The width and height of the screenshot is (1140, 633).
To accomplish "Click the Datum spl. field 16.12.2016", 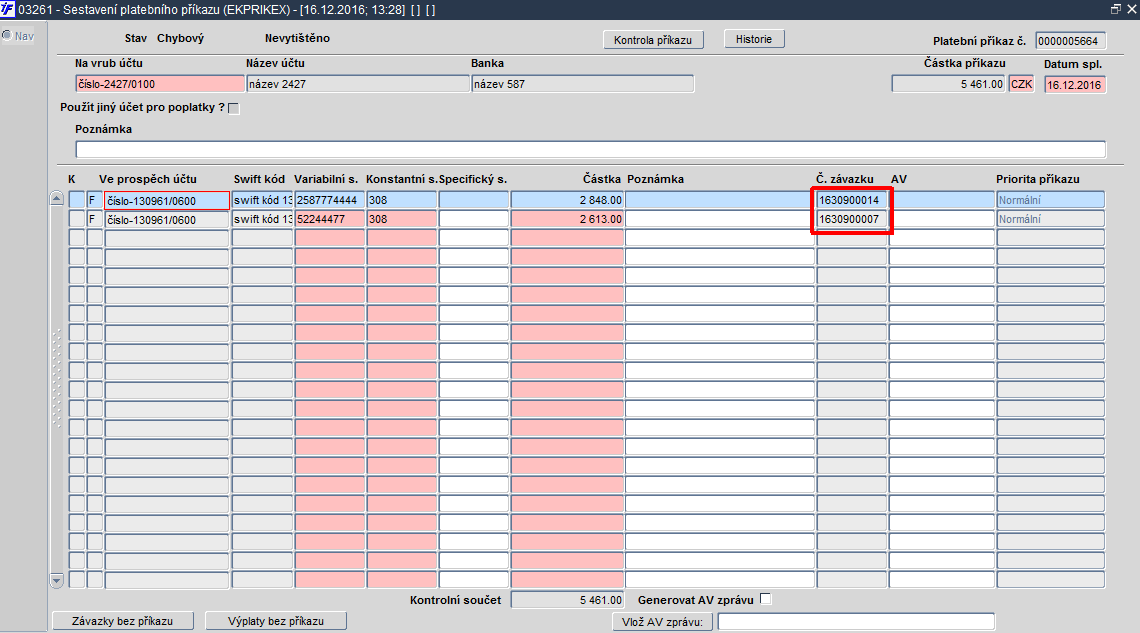I will (1075, 84).
